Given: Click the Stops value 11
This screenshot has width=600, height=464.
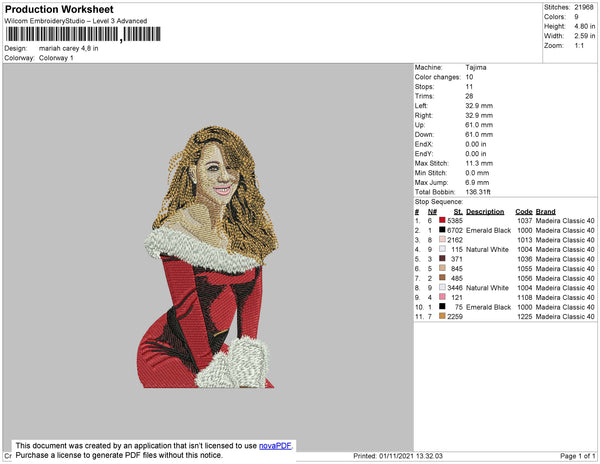Looking at the screenshot, I should pos(469,86).
